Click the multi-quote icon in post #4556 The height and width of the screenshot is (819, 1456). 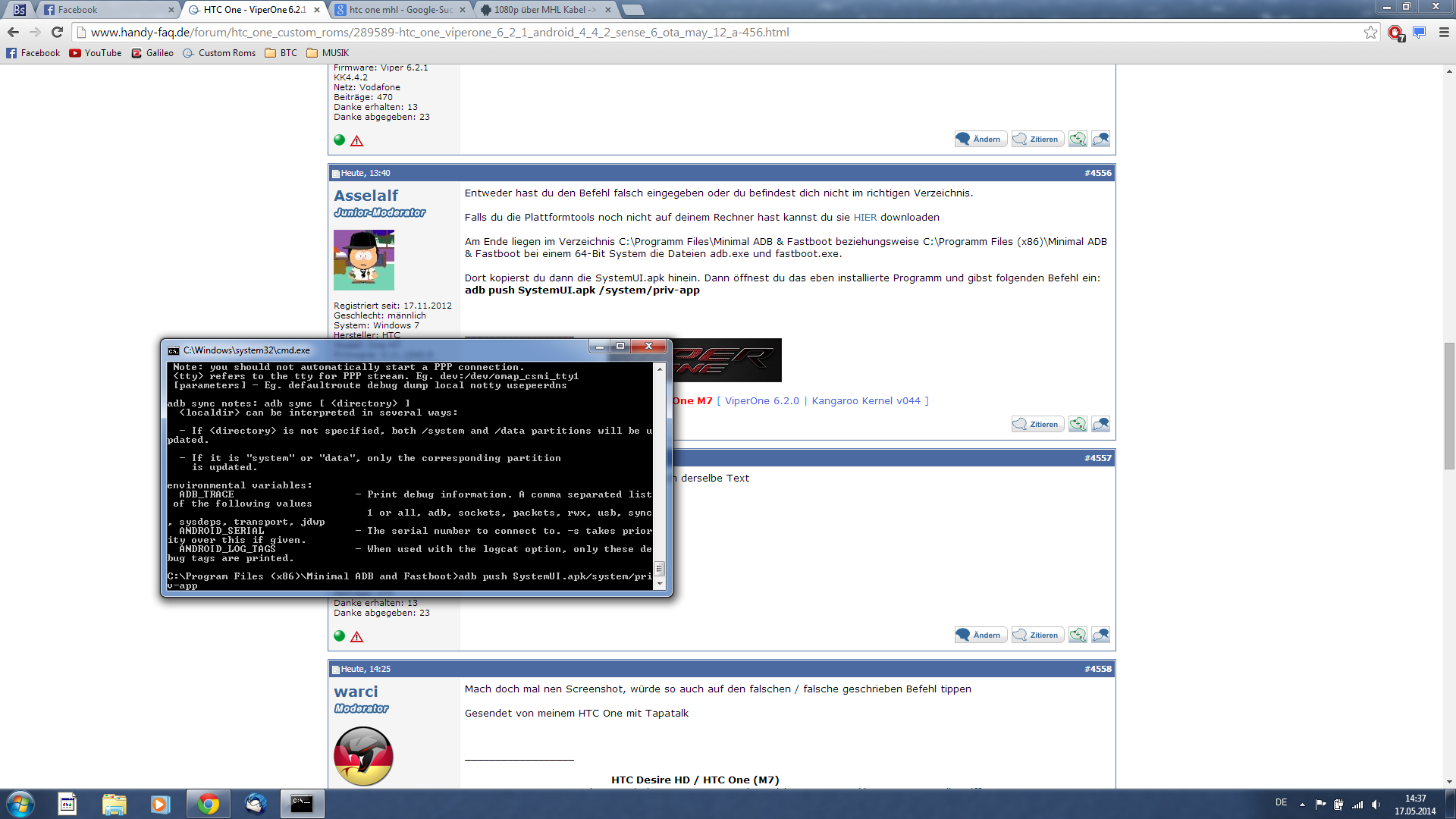point(1078,424)
